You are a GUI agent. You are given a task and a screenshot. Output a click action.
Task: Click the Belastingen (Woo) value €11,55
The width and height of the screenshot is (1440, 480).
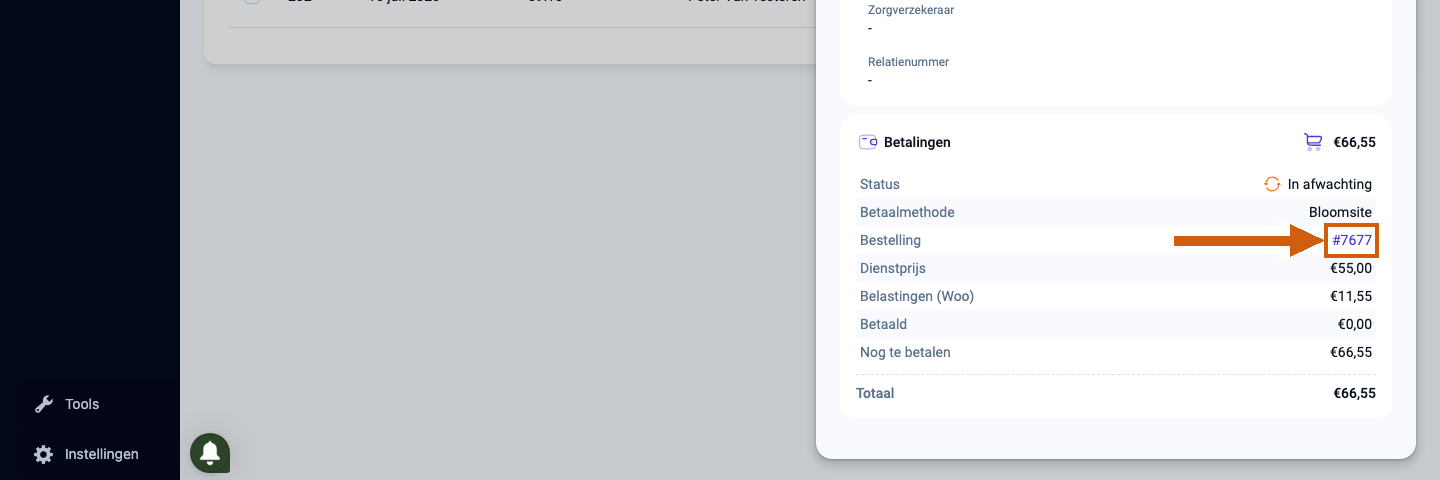(1351, 296)
